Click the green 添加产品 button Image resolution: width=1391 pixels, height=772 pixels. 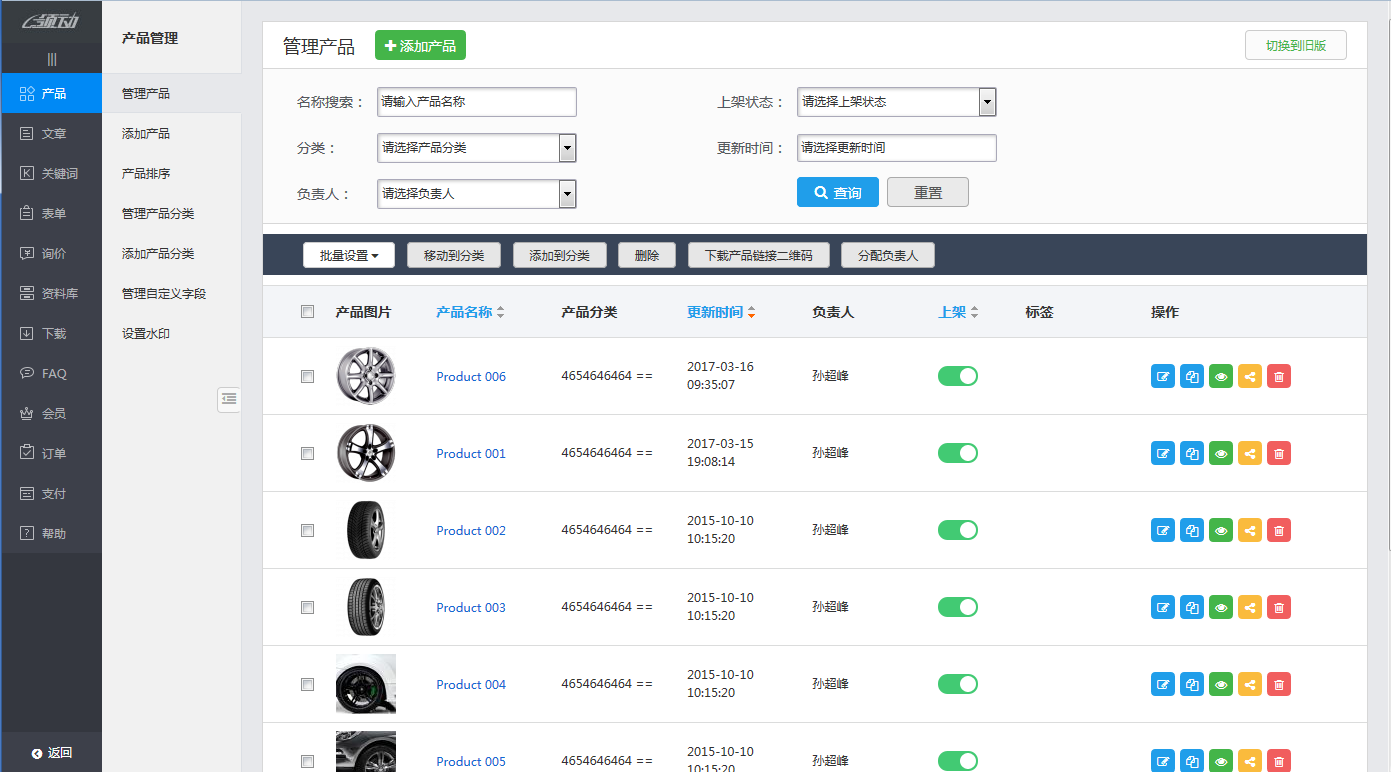coord(420,46)
